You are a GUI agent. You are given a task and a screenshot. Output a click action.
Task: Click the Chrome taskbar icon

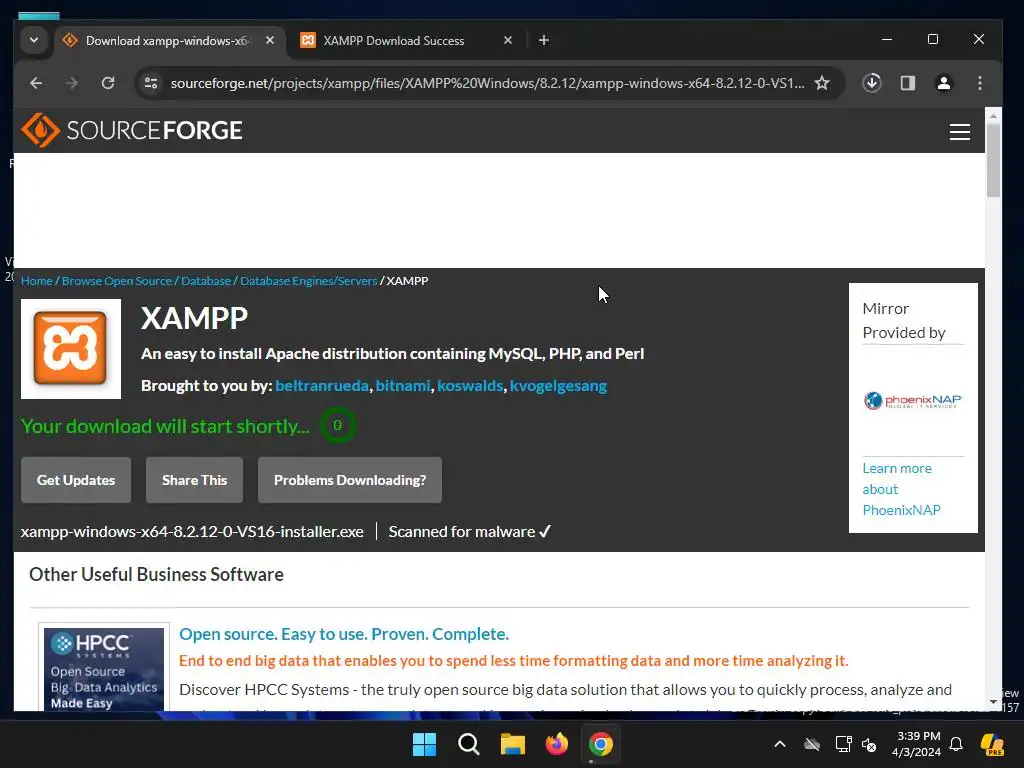600,744
